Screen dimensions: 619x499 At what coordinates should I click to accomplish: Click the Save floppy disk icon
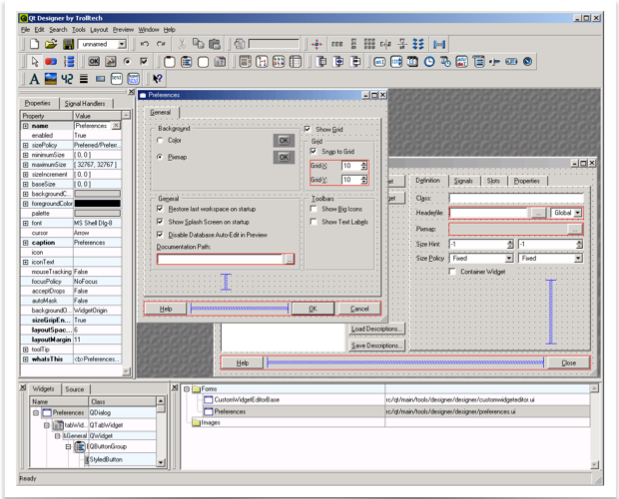click(66, 44)
